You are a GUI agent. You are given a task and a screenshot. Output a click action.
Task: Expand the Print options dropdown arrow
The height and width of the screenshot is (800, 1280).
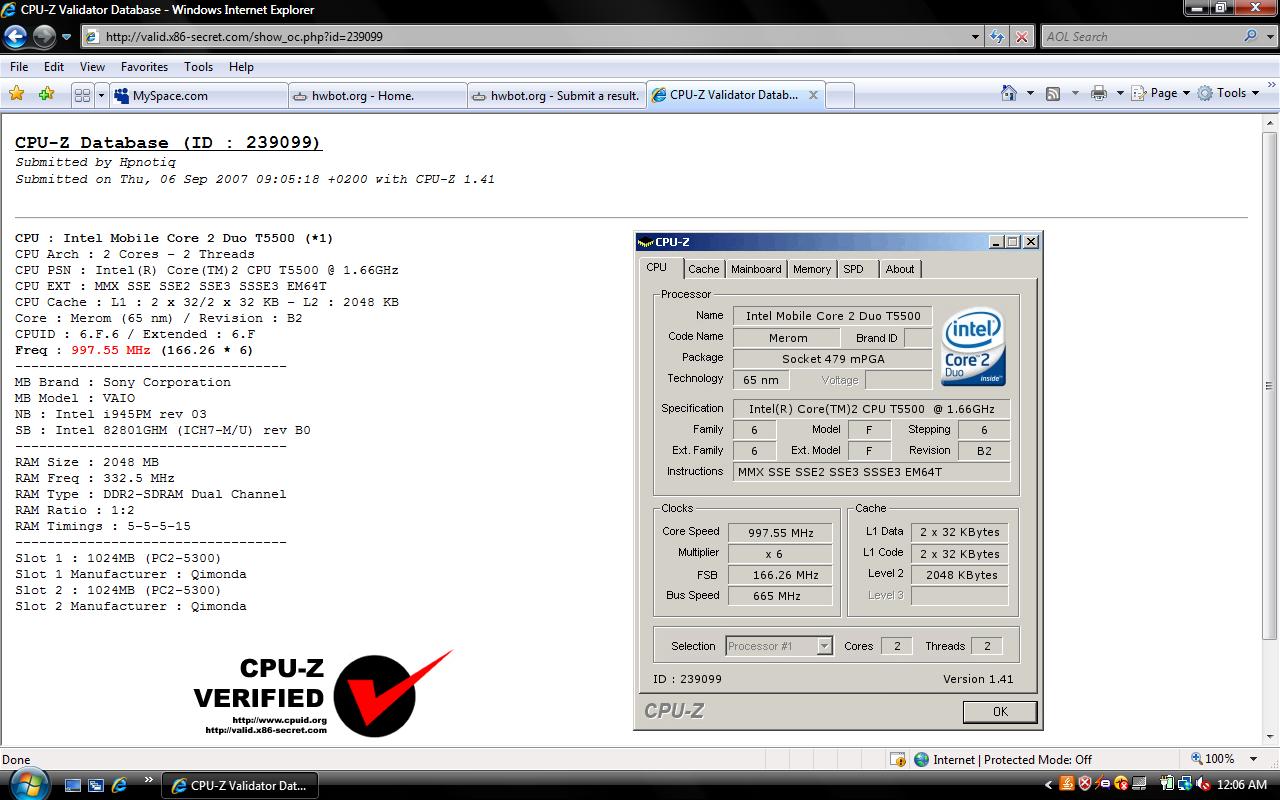(x=1119, y=93)
